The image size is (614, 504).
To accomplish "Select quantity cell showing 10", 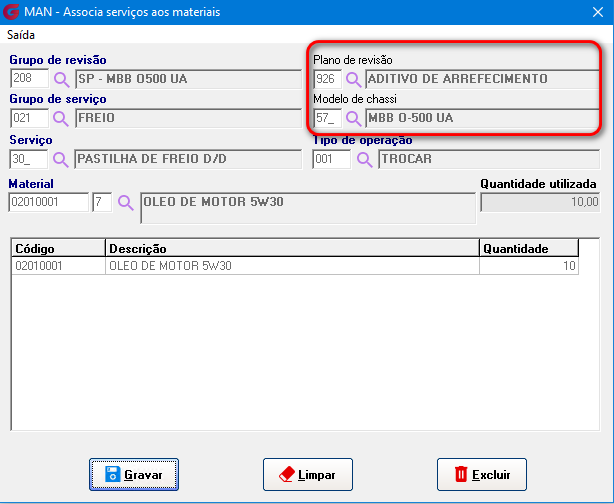I will pos(529,266).
